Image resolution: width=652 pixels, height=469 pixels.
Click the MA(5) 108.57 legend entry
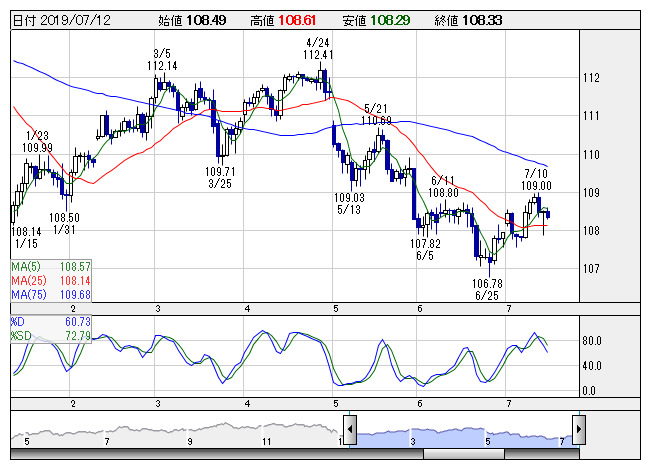51,267
